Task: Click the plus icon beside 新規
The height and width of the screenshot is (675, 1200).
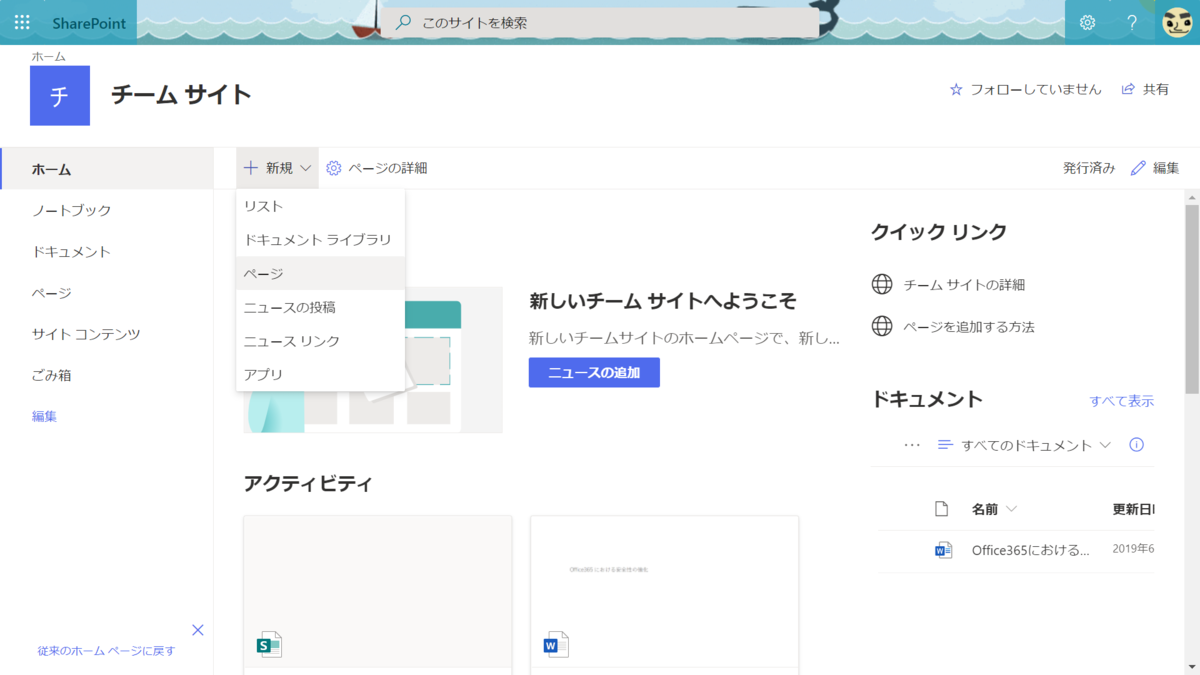Action: [251, 168]
